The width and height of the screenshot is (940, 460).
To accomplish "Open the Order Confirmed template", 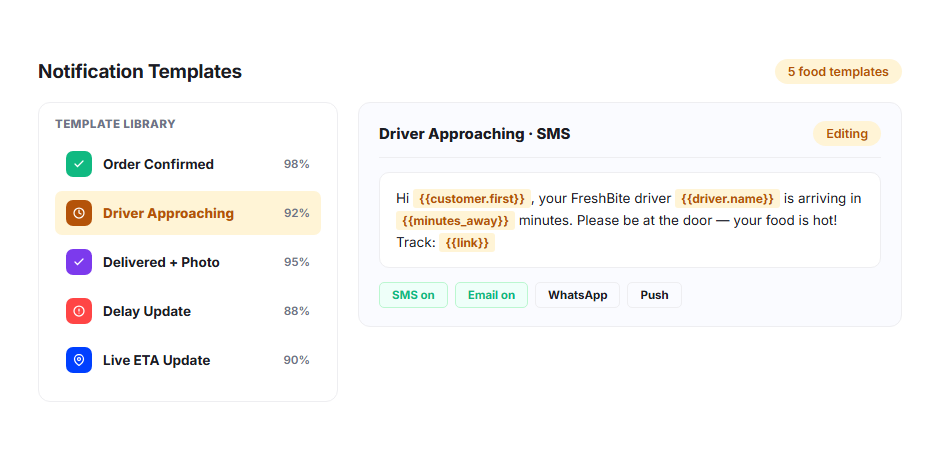I will (188, 164).
